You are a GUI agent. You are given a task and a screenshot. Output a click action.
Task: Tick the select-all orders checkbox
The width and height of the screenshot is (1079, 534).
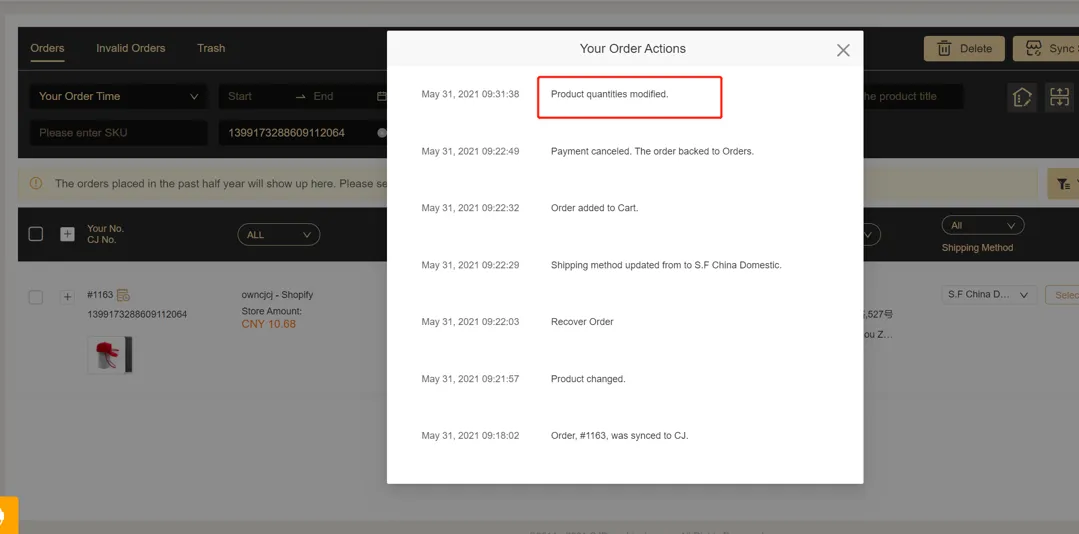(x=36, y=234)
